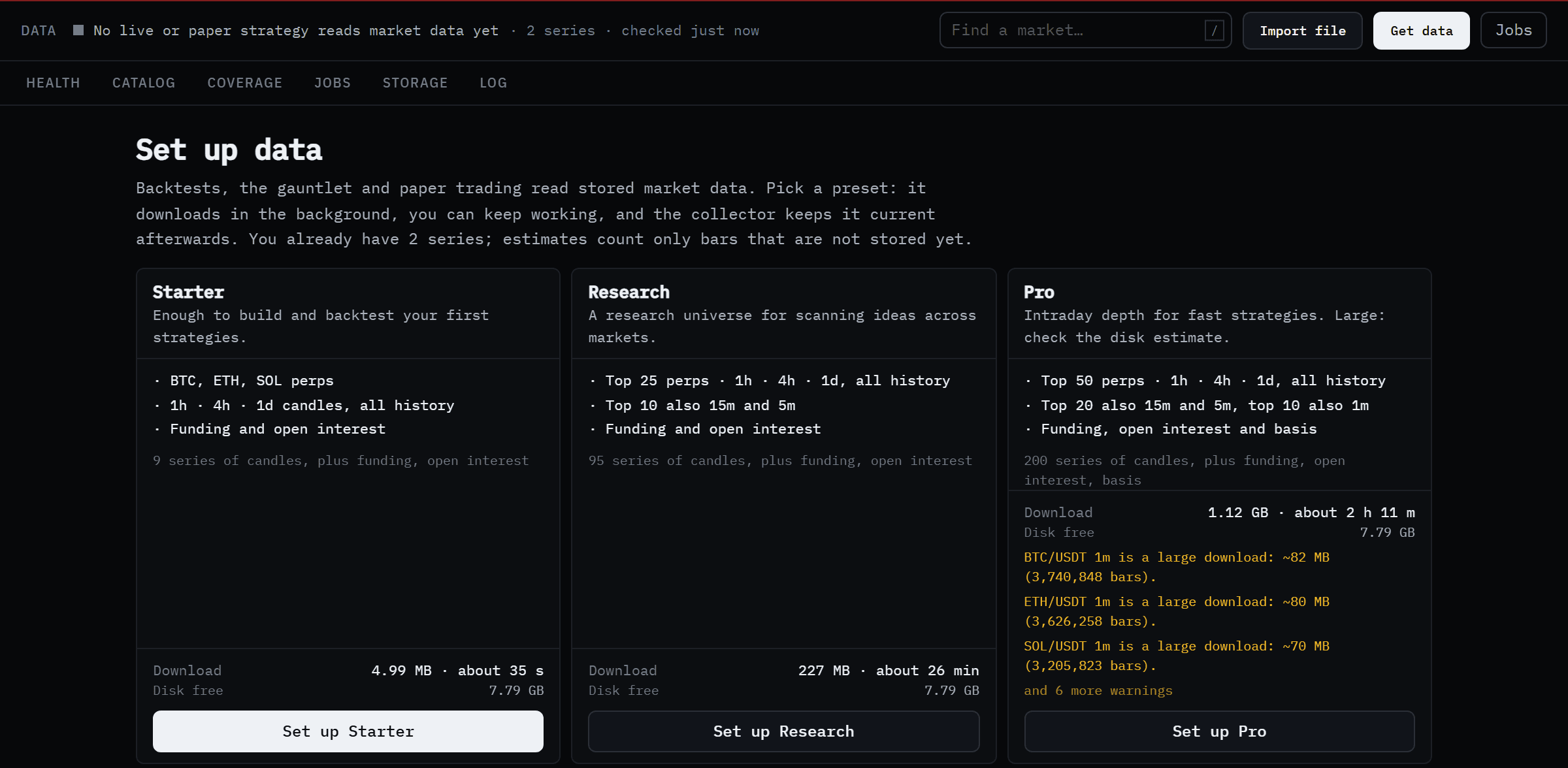Click '1.12 GB · about 2 h 11 m' estimate
Image resolution: width=1568 pixels, height=768 pixels.
[1311, 513]
